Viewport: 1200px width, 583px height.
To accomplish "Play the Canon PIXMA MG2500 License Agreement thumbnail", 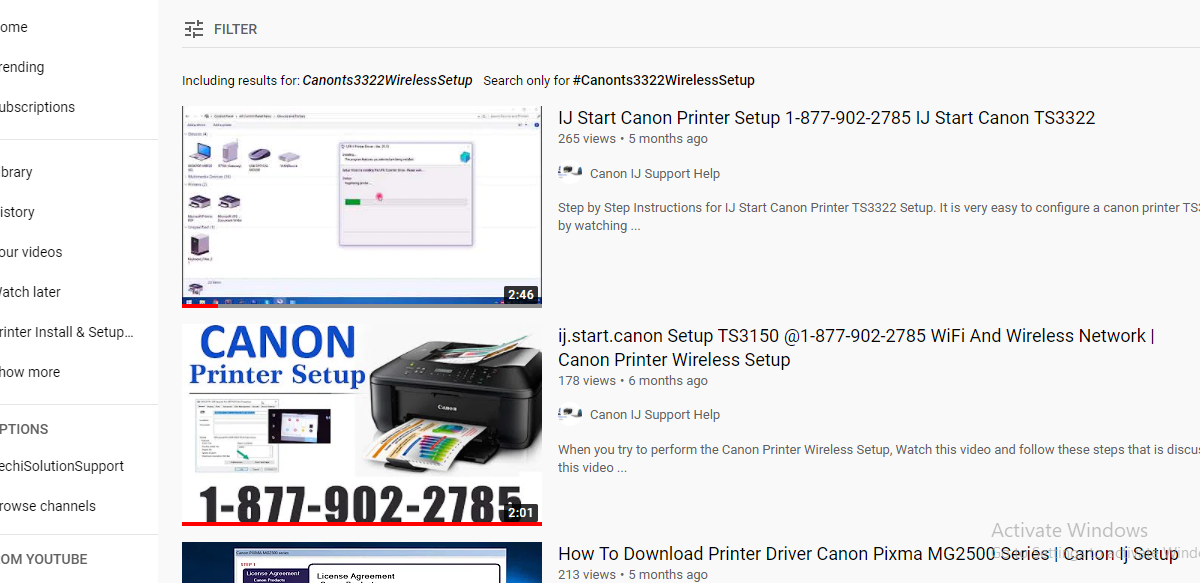I will [362, 563].
